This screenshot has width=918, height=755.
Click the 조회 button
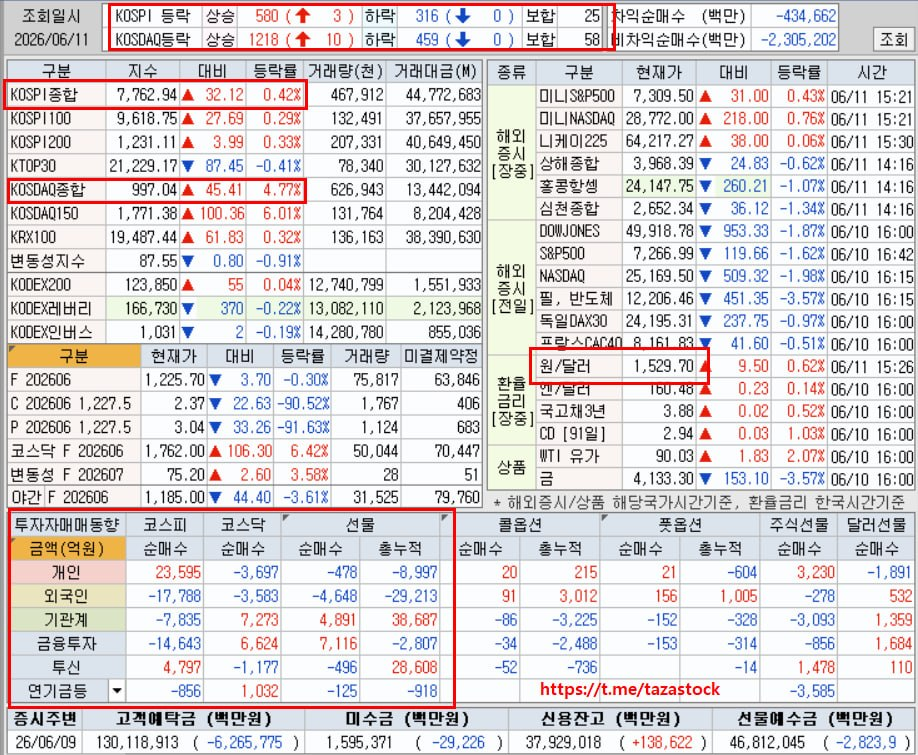[893, 39]
